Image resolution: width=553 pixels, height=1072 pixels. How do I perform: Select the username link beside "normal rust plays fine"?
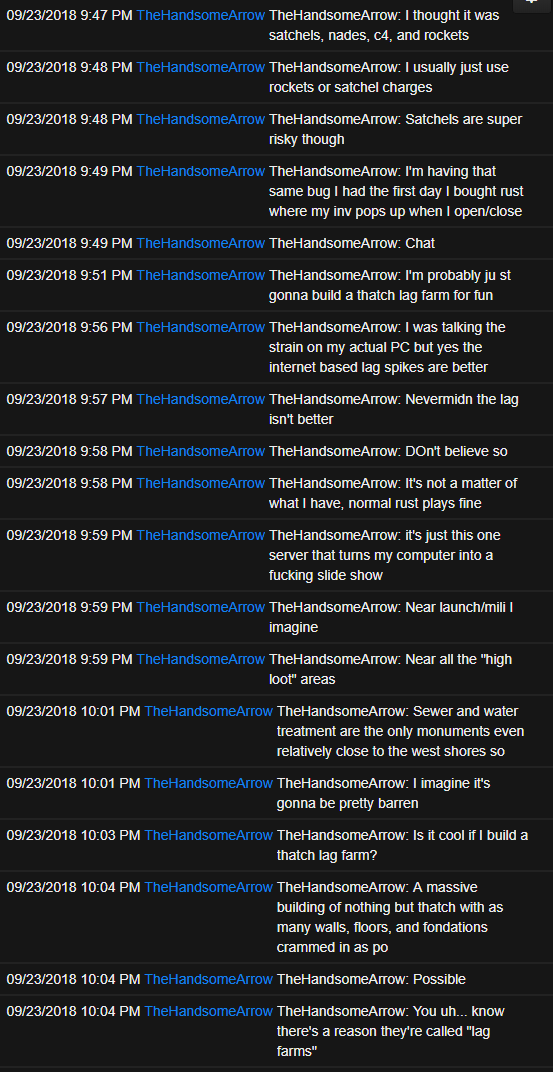coord(200,483)
